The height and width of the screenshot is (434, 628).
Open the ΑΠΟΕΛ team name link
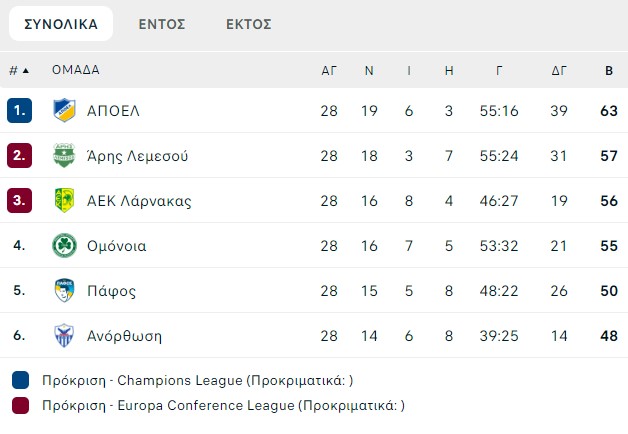(x=113, y=111)
